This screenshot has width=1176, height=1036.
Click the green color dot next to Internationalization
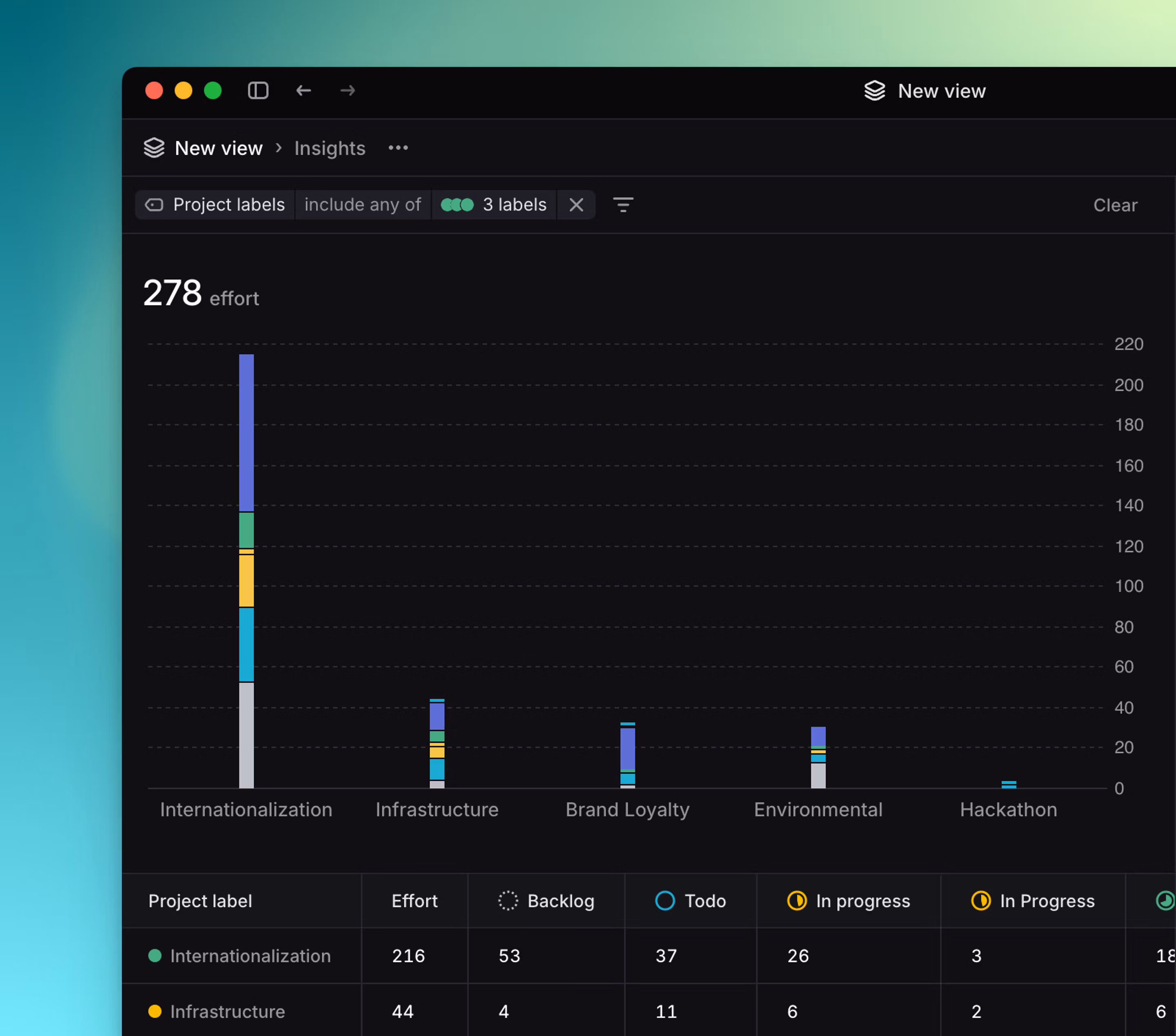point(155,956)
